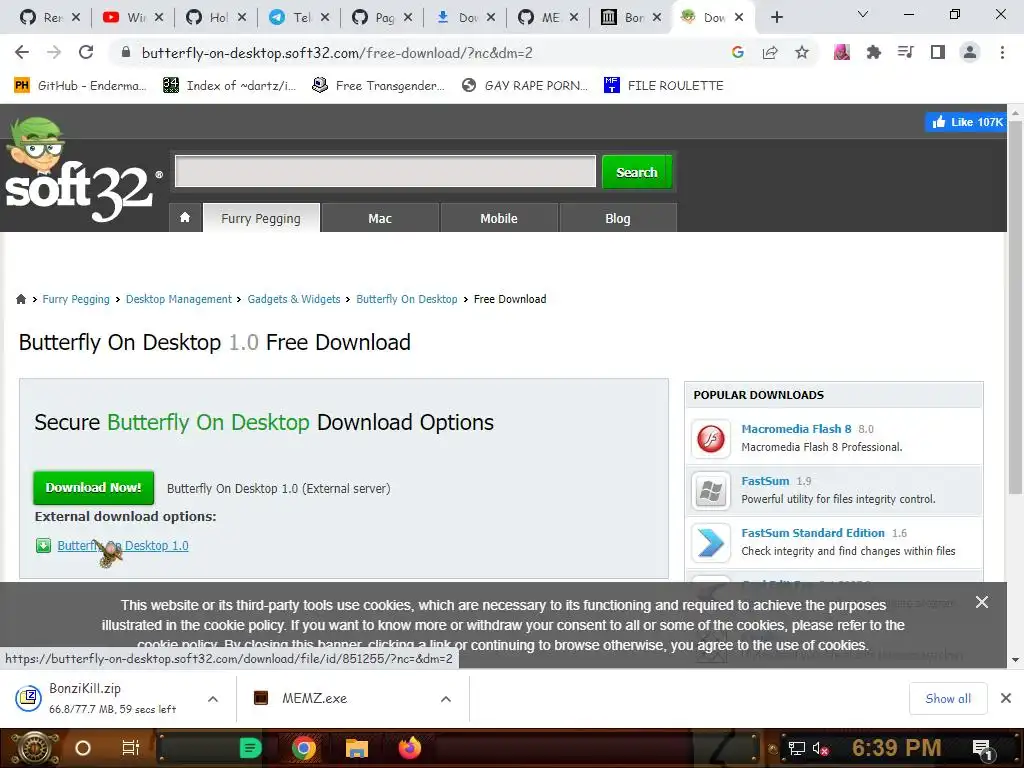This screenshot has width=1024, height=768.
Task: Expand the BonziKill.zip download options
Action: coord(213,699)
